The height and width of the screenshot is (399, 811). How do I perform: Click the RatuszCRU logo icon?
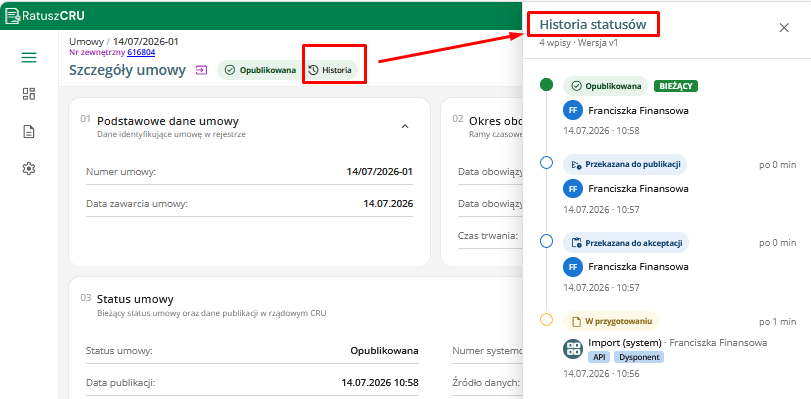coord(11,16)
